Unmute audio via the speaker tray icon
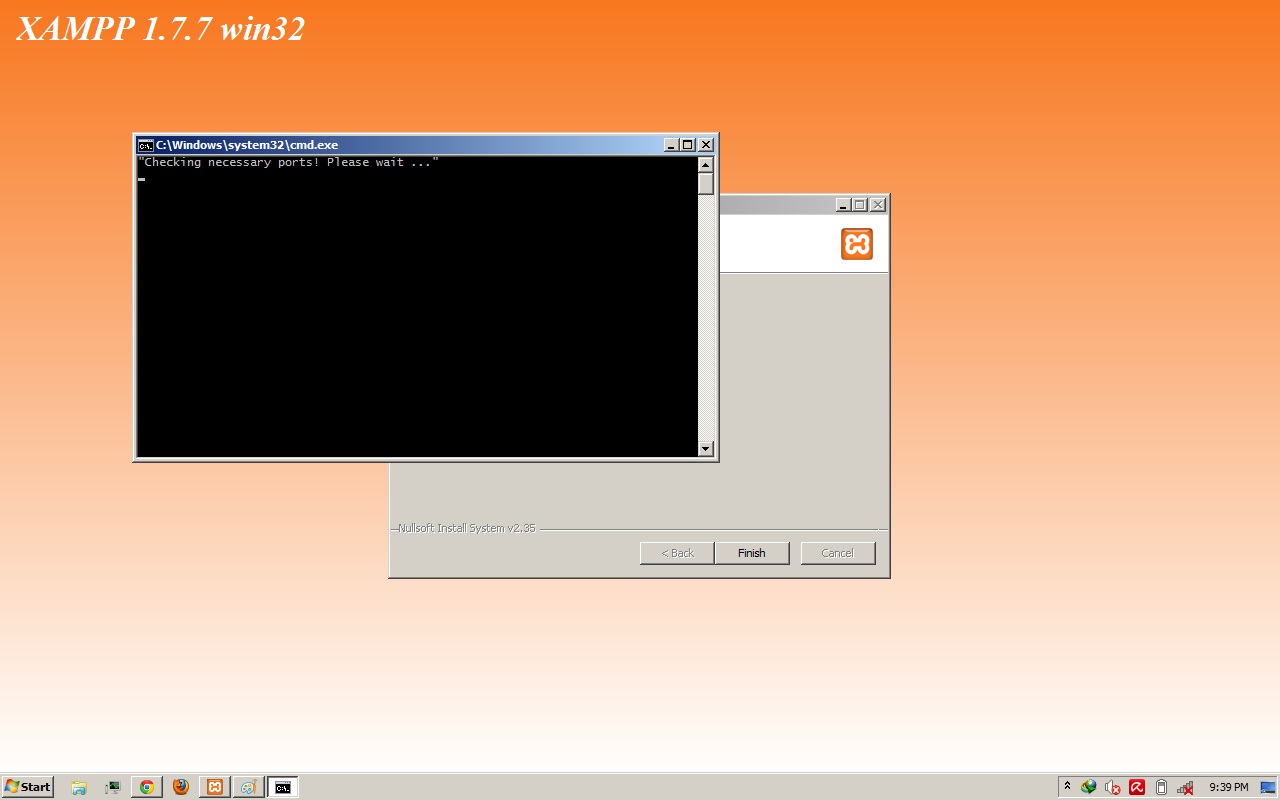Image resolution: width=1280 pixels, height=800 pixels. pyautogui.click(x=1112, y=787)
